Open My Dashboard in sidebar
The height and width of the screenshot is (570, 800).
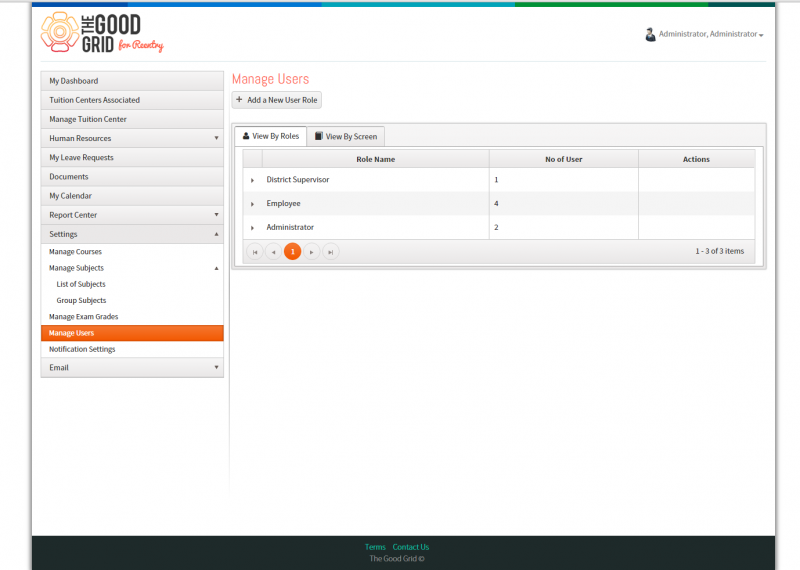(x=132, y=81)
